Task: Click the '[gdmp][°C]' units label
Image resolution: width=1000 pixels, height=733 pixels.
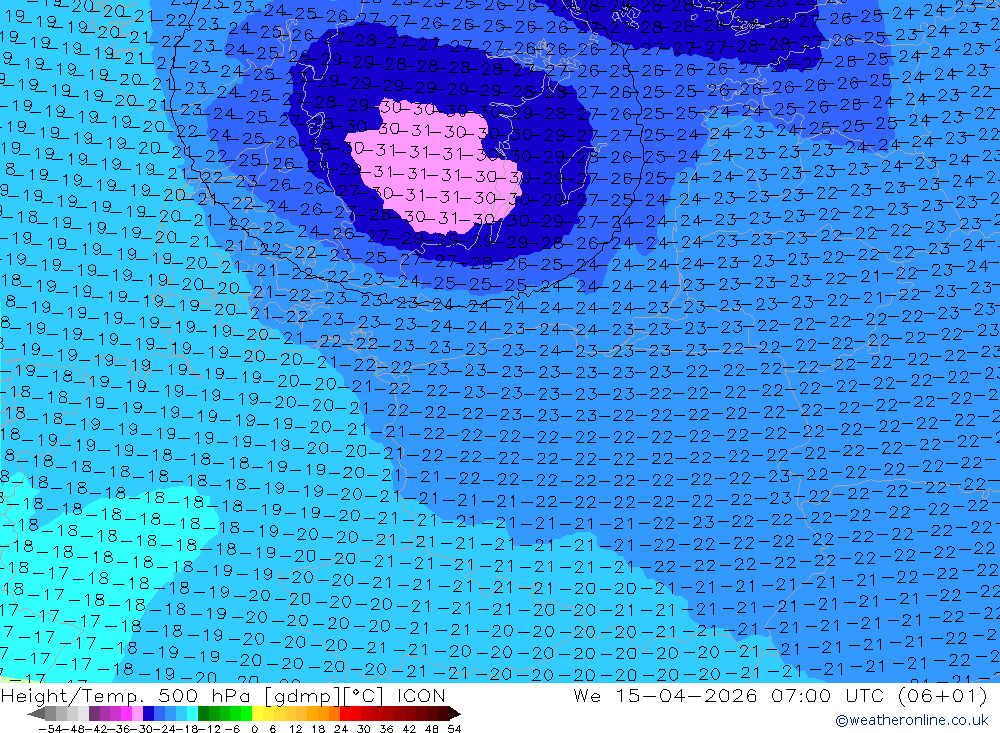Action: 324,695
